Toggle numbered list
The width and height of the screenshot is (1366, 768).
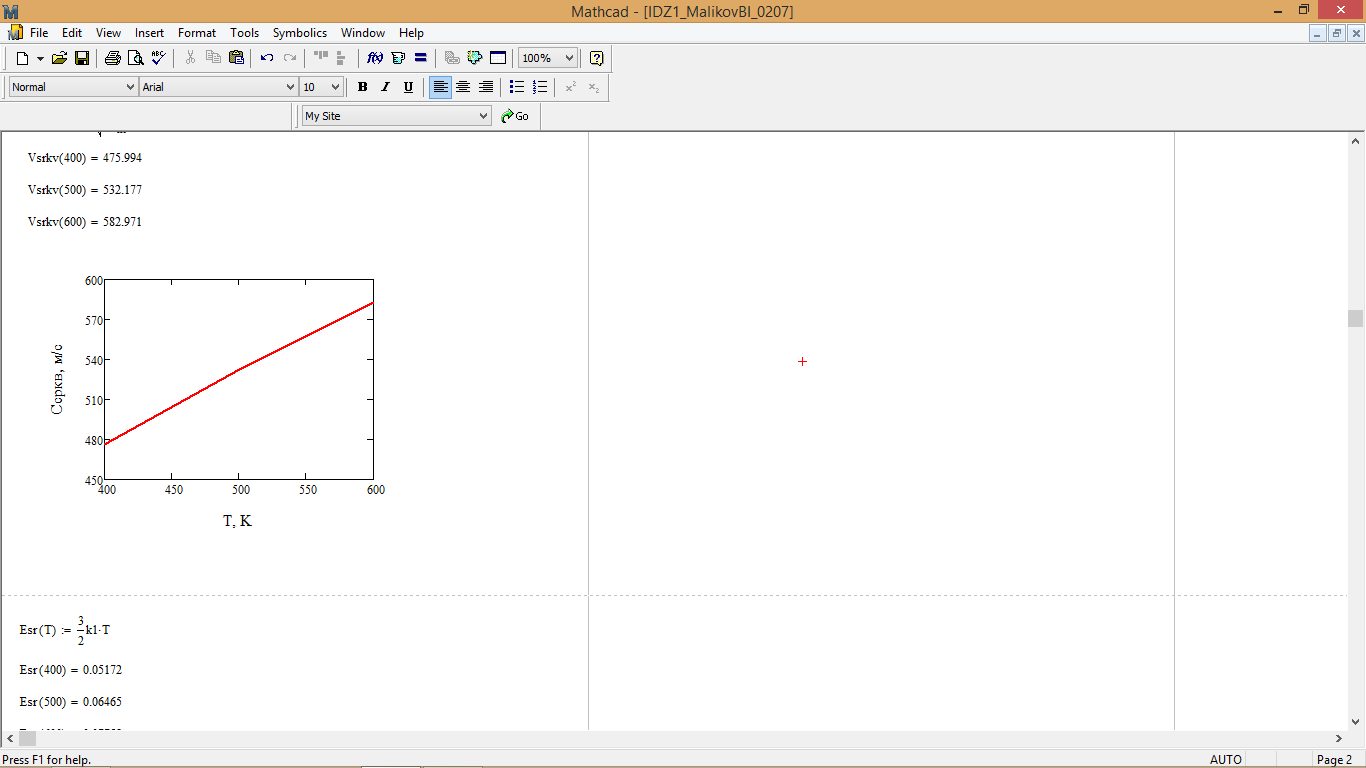[x=540, y=87]
